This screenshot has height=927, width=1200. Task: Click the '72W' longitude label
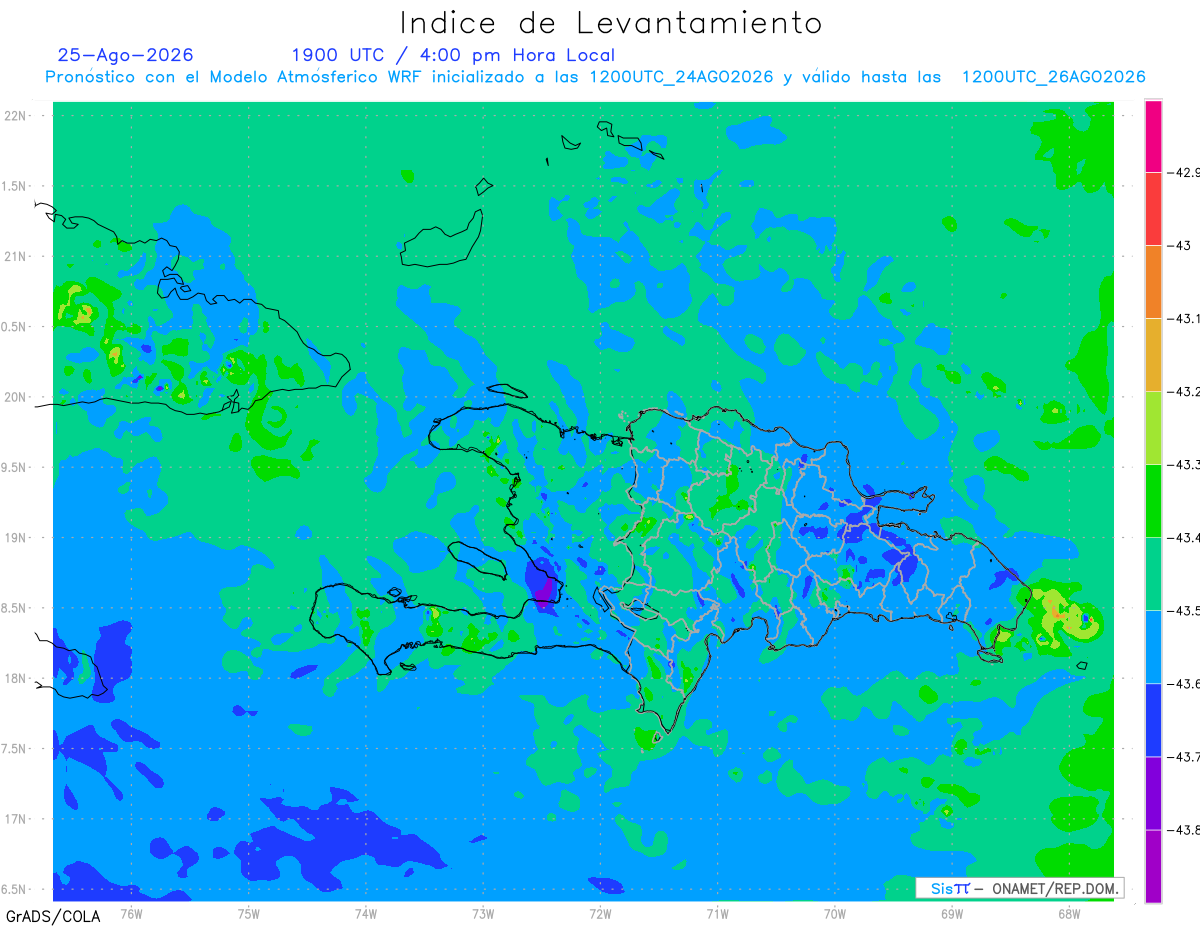tap(600, 913)
